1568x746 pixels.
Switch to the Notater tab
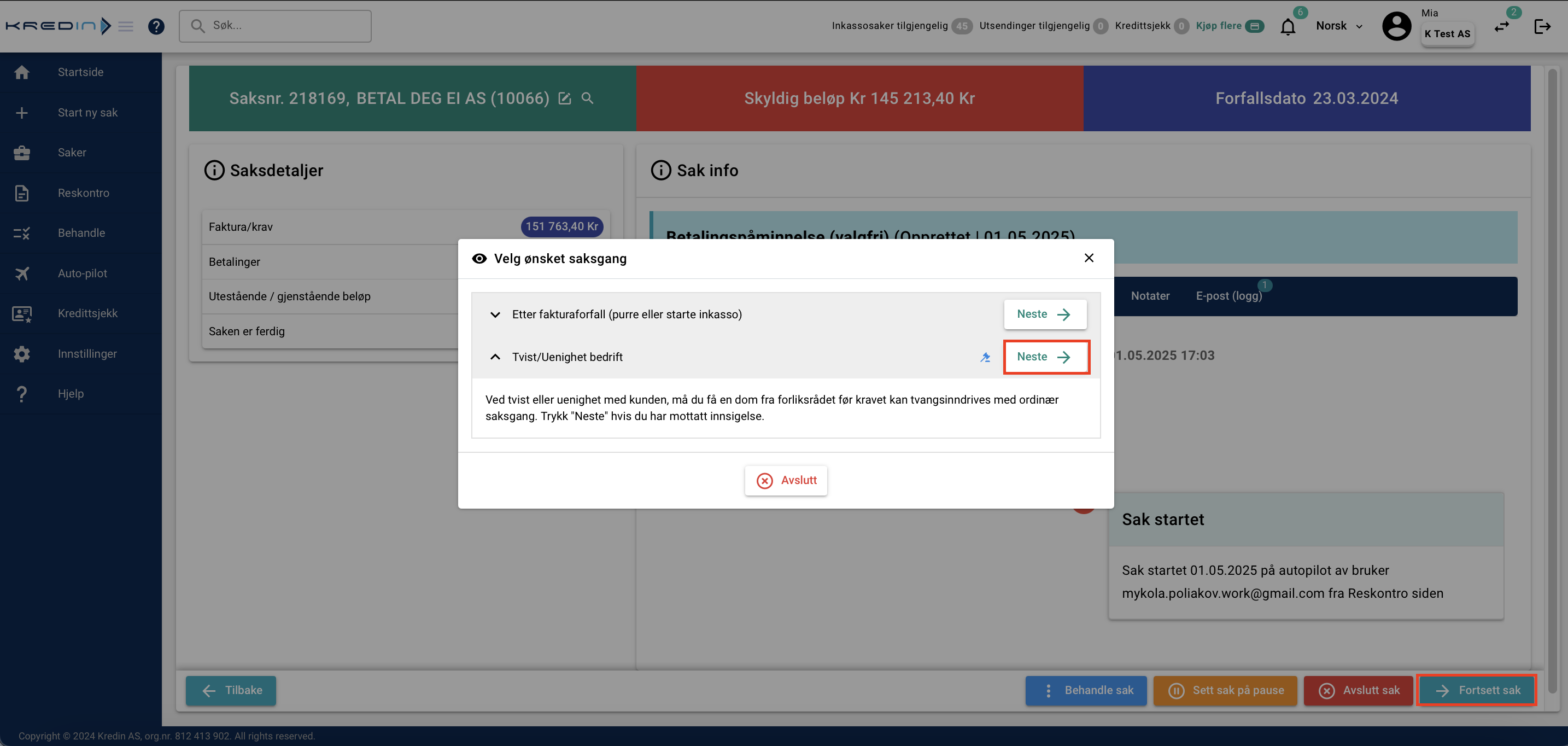pos(1150,296)
